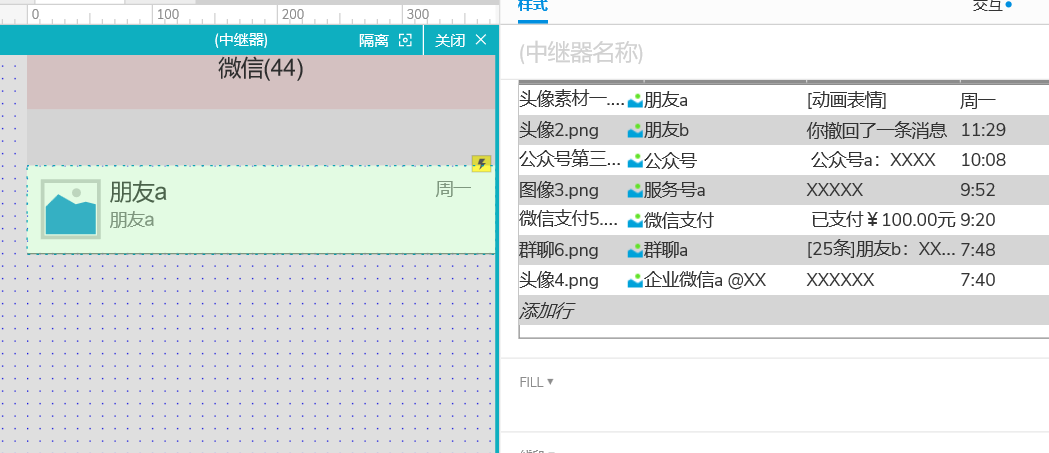The width and height of the screenshot is (1049, 453).
Task: Switch to the 样式 tab
Action: click(533, 7)
